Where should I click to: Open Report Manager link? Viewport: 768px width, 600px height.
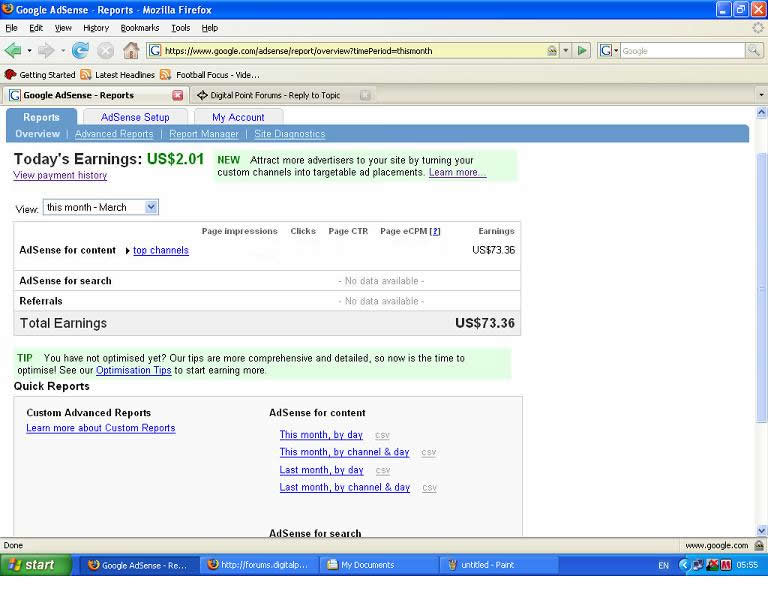click(x=204, y=134)
